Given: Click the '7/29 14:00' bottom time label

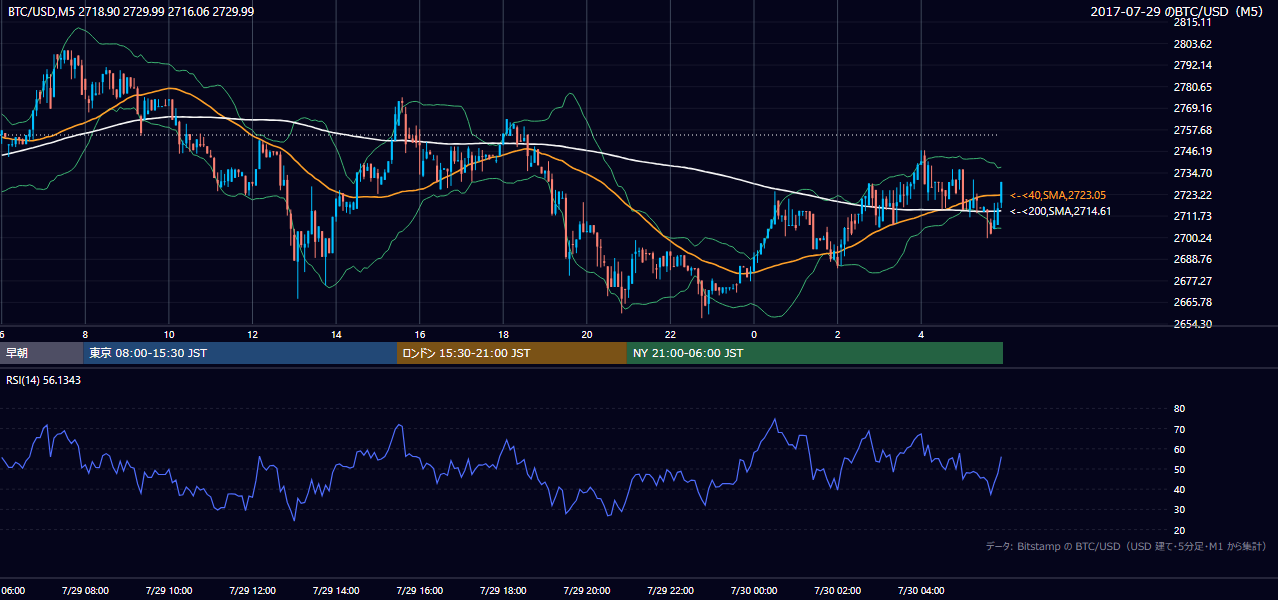Looking at the screenshot, I should [335, 591].
